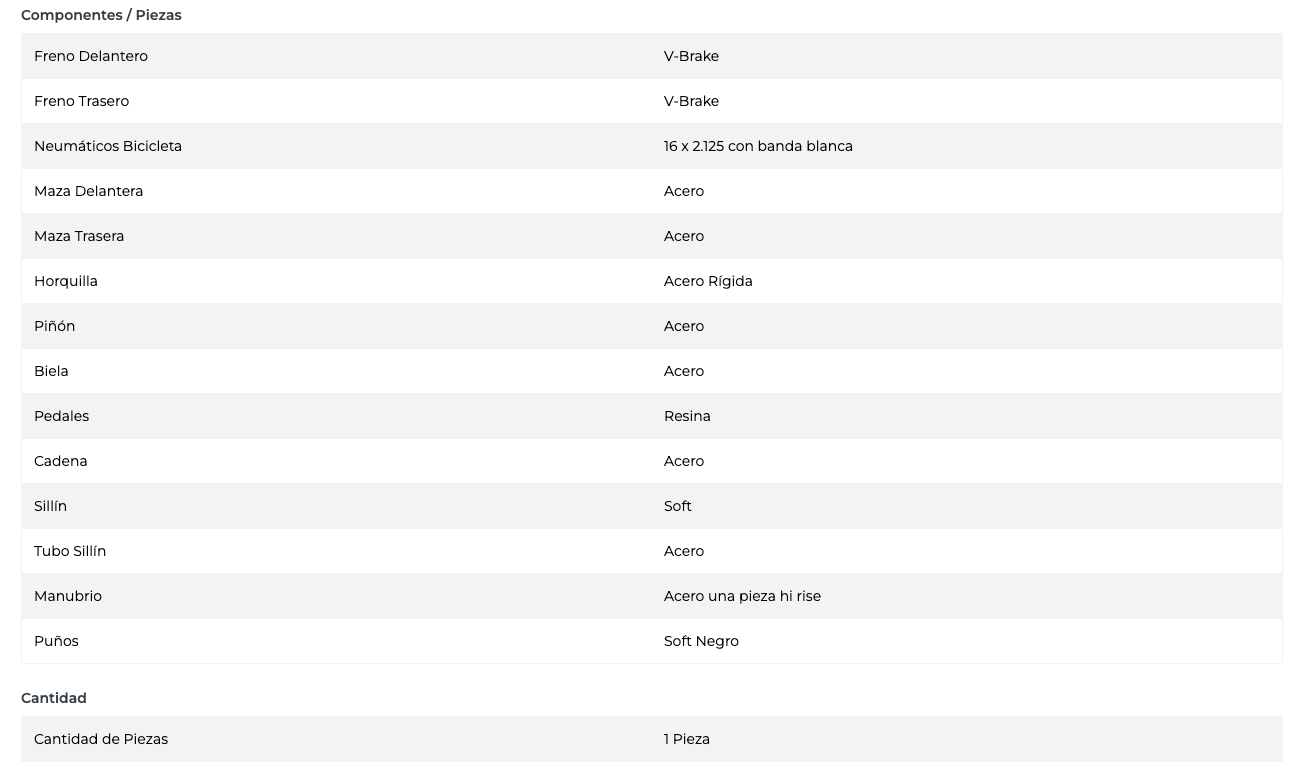Click the Maza Trasera label
Image resolution: width=1295 pixels, height=773 pixels.
click(x=79, y=236)
